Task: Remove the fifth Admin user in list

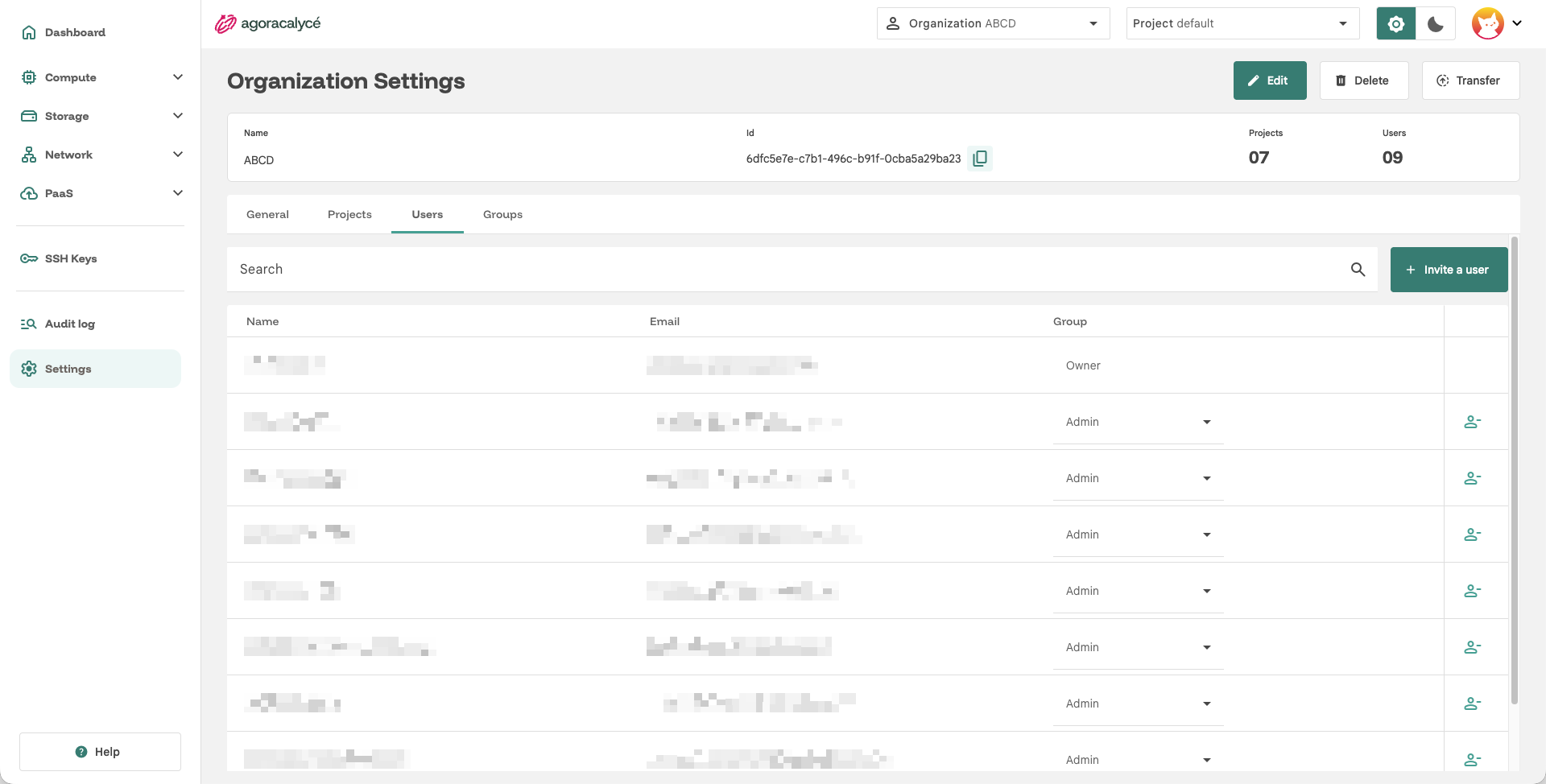Action: [x=1472, y=647]
